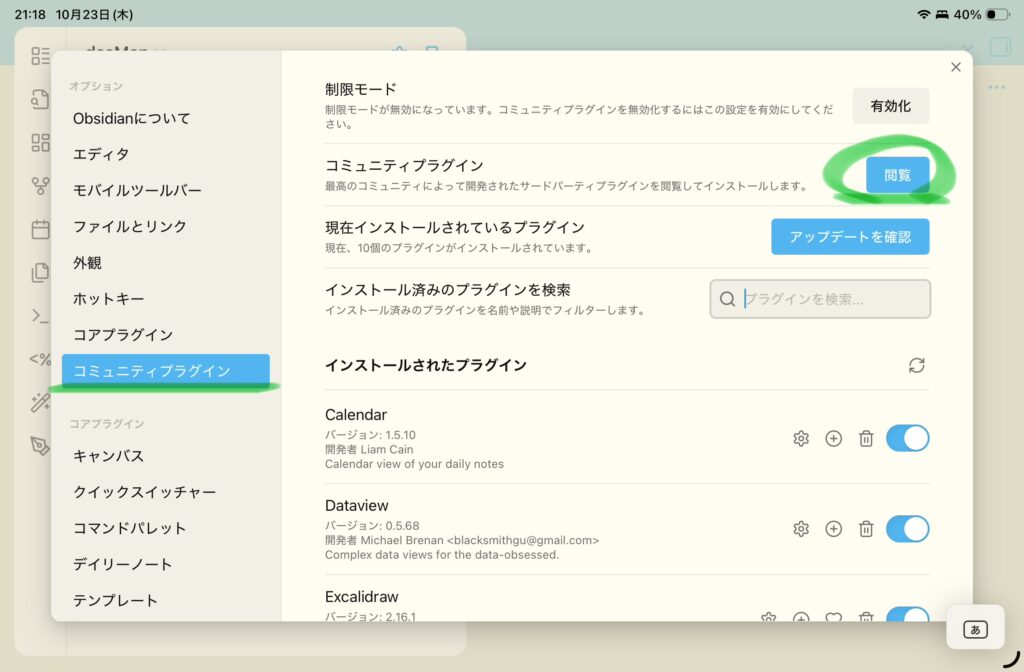Select 外観 in settings sidebar

point(87,262)
